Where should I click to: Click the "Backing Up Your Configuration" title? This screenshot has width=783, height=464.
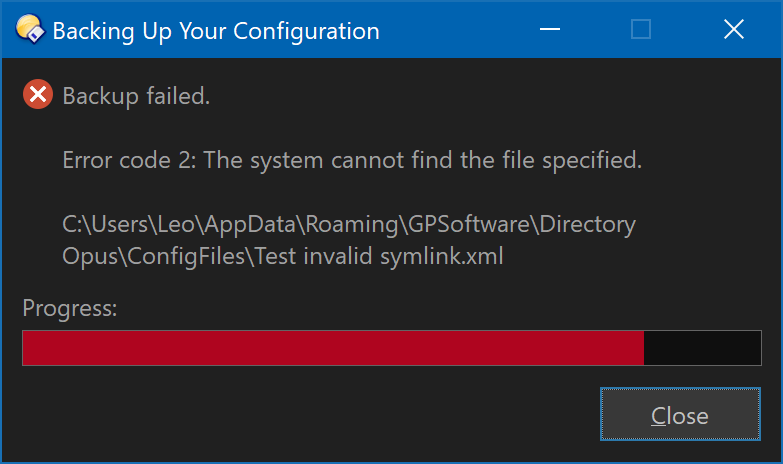(x=216, y=31)
